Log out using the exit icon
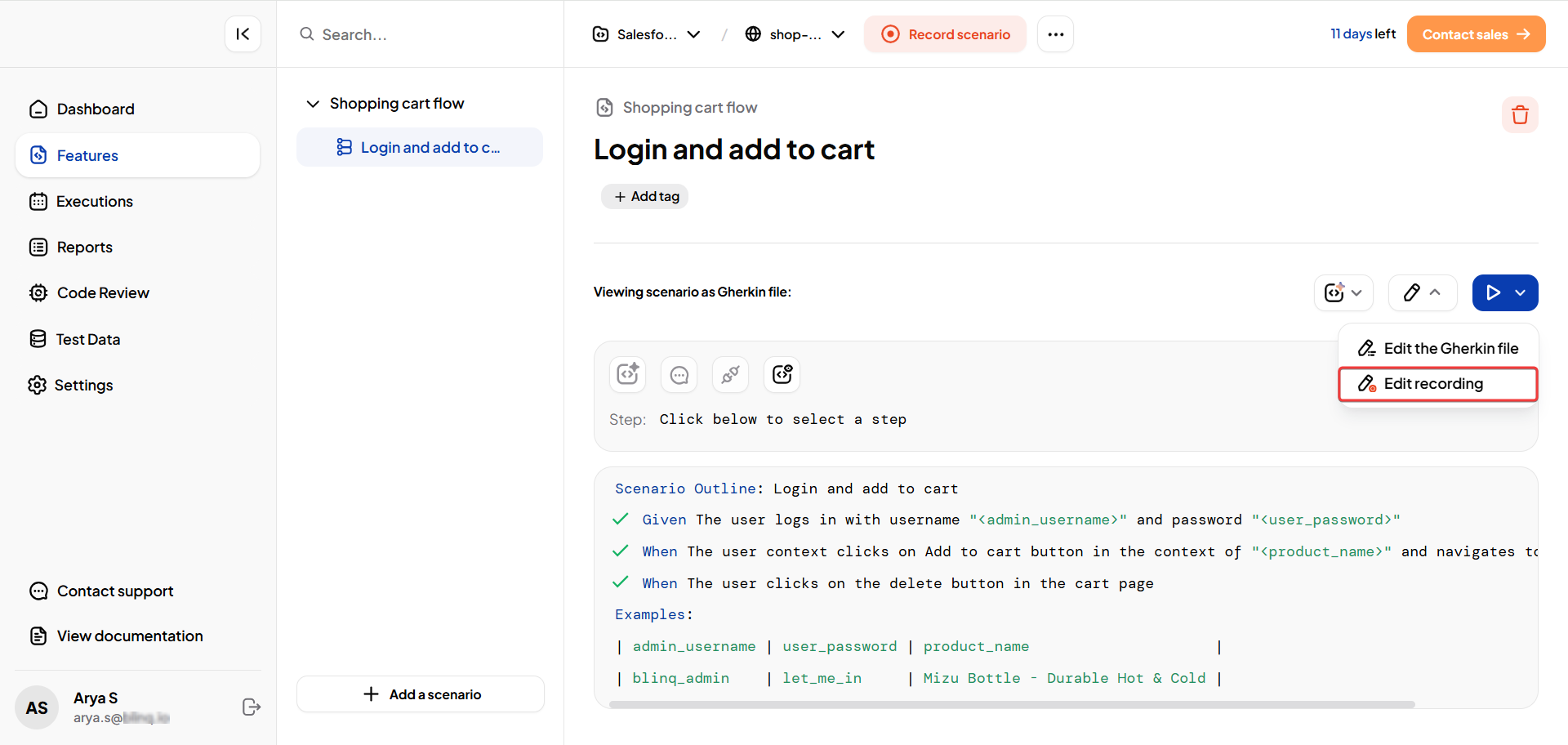The width and height of the screenshot is (1568, 745). pos(251,707)
